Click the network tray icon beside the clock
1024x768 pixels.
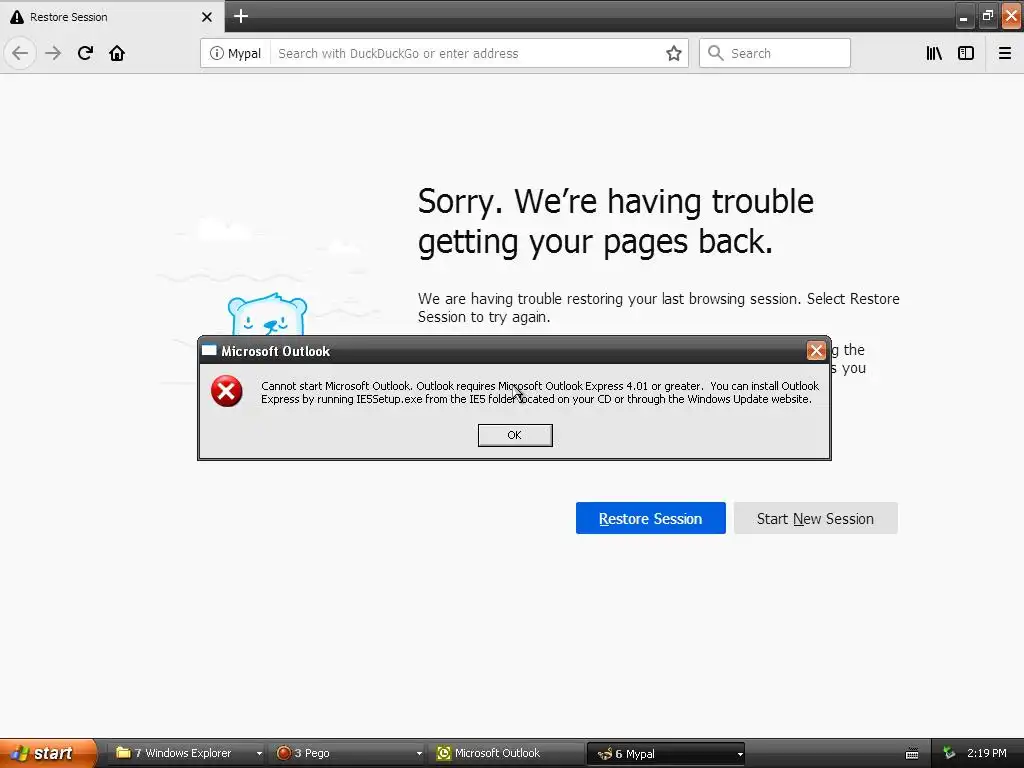949,754
